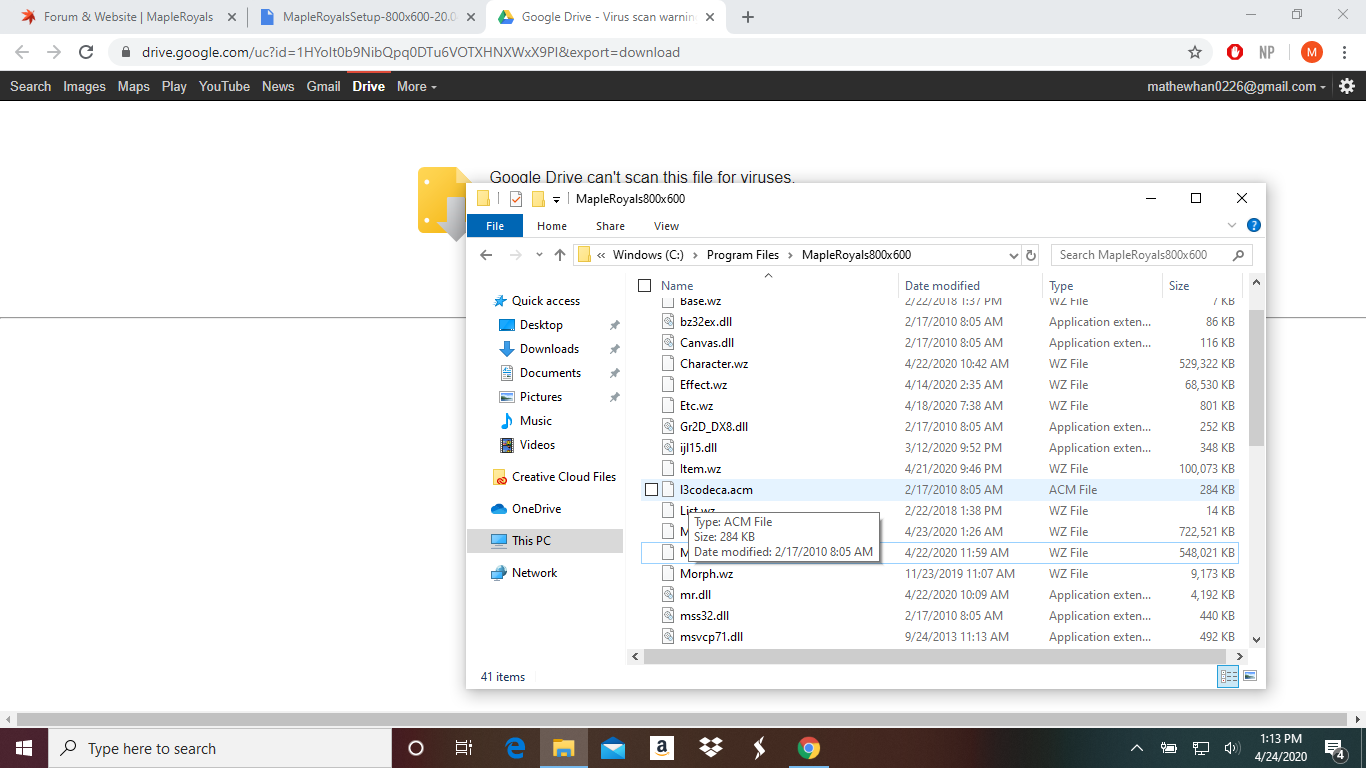Open the Action Center notifications icon
This screenshot has height=768, width=1366.
(1334, 748)
